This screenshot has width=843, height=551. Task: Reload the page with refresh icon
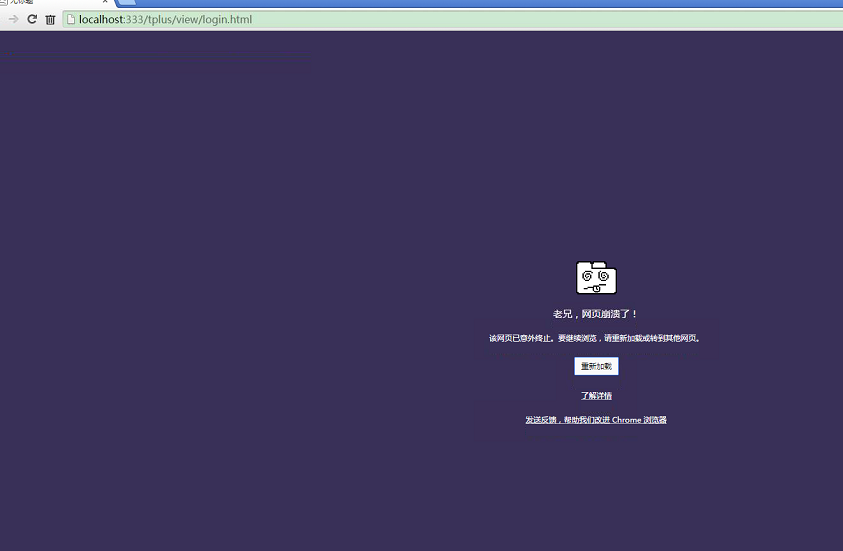(x=32, y=19)
